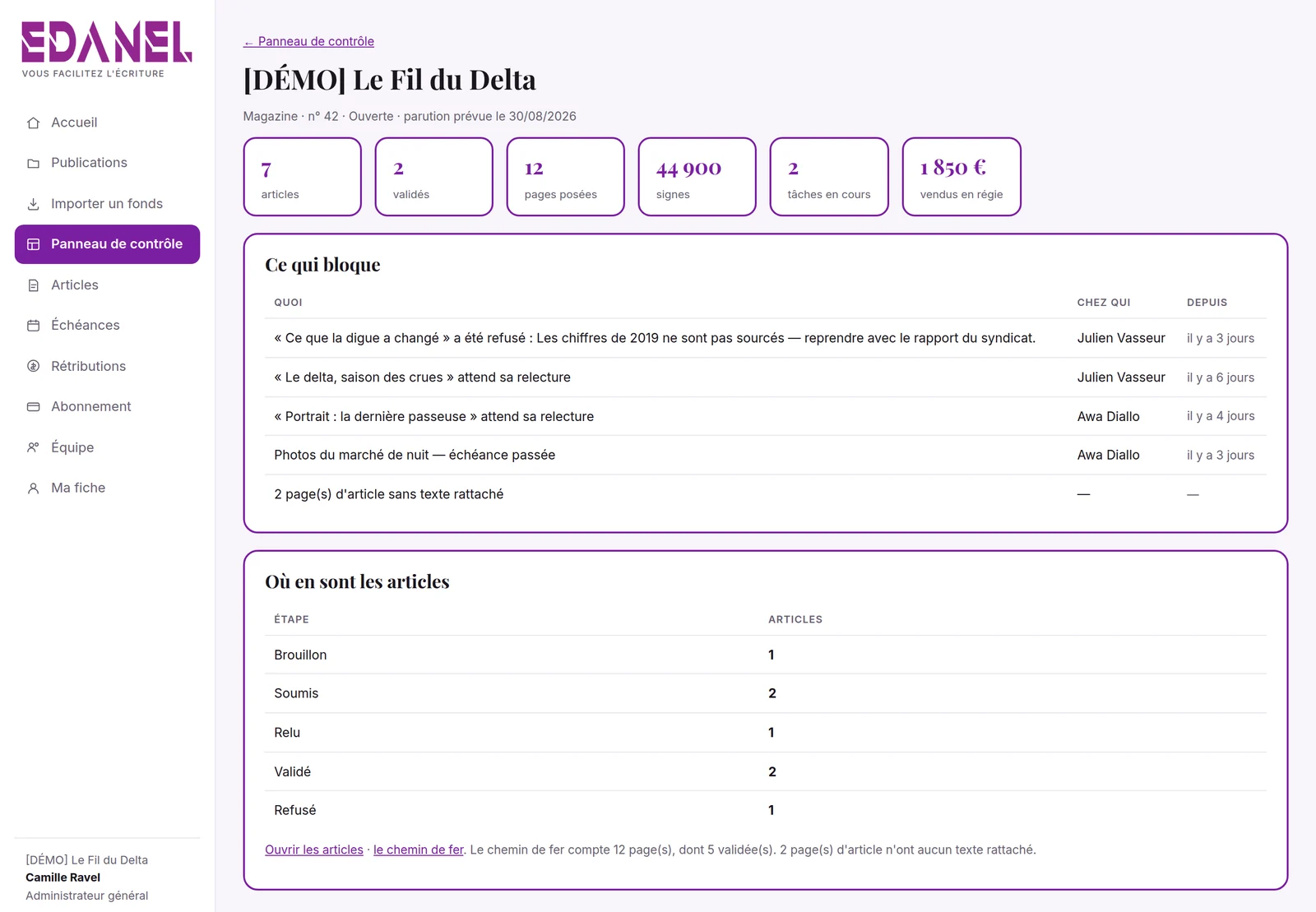Click the calendar icon beside Échéances

(33, 326)
